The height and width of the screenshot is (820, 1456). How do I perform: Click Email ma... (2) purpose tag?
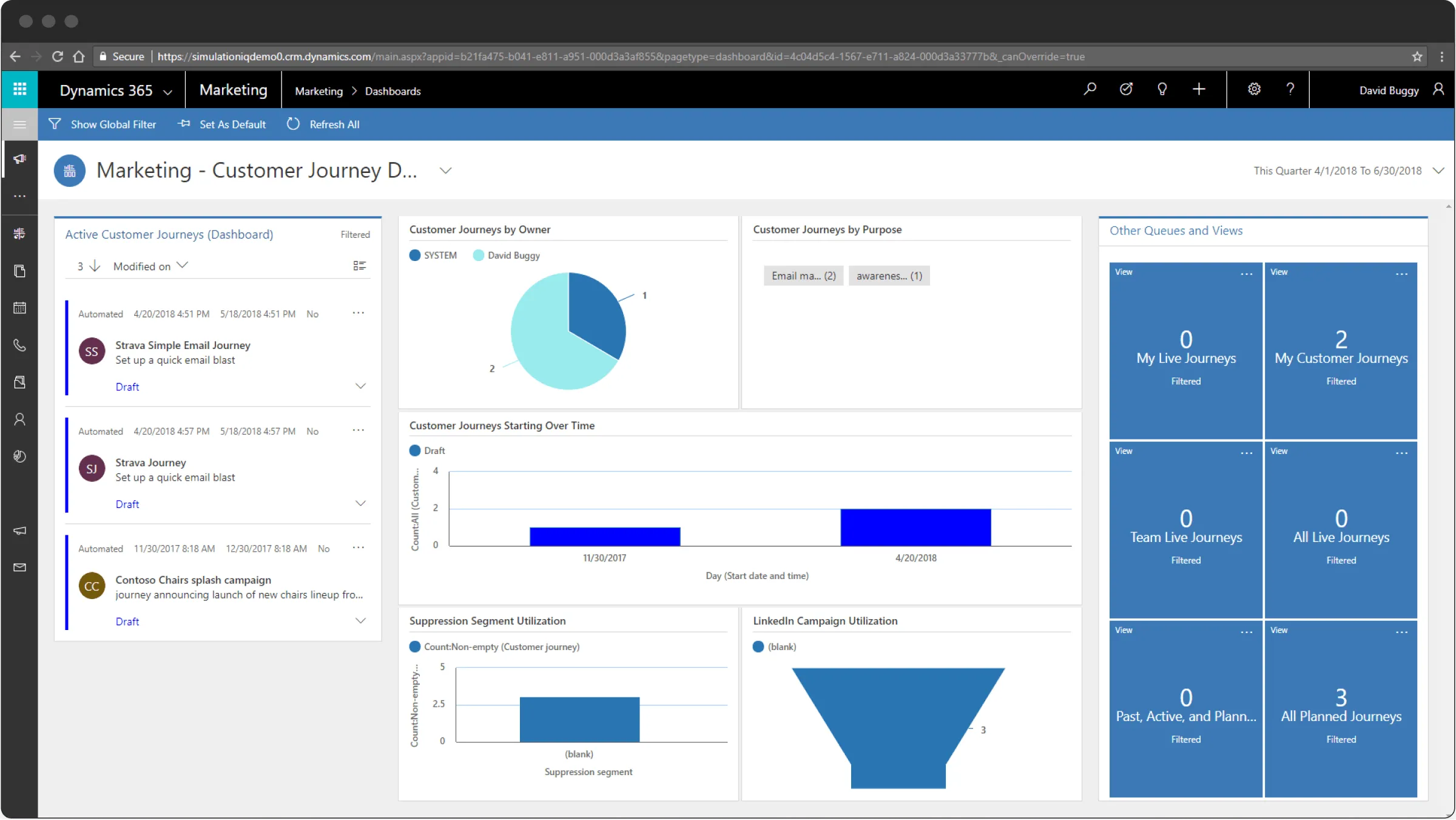[803, 276]
